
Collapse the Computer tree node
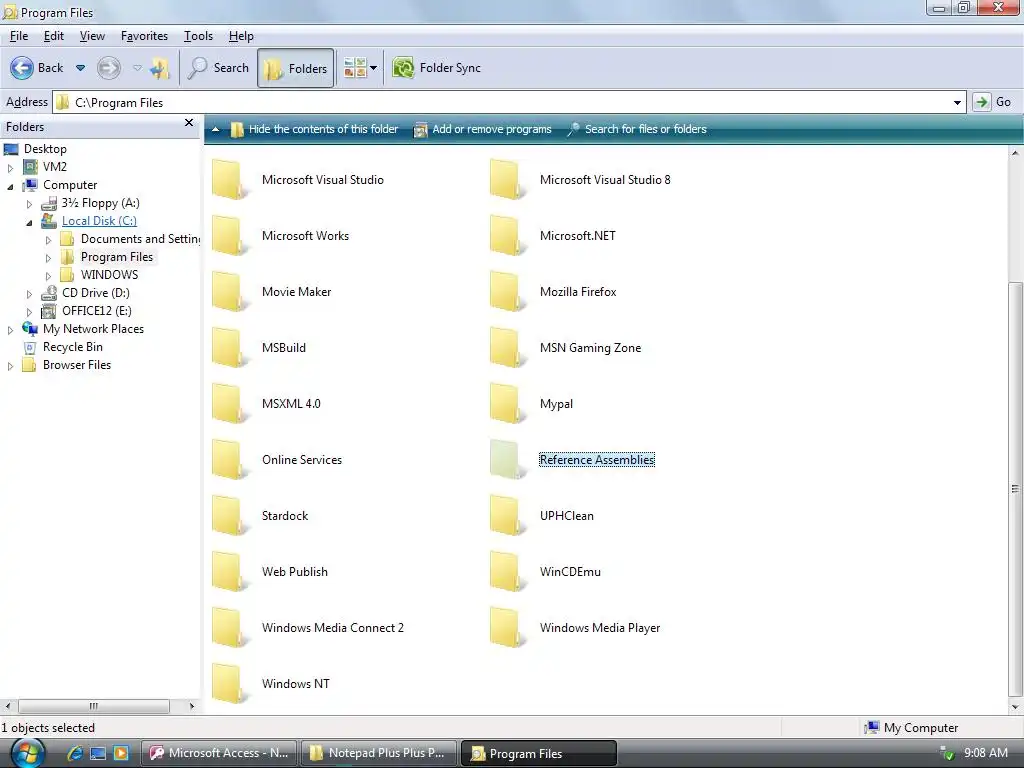[x=10, y=186]
